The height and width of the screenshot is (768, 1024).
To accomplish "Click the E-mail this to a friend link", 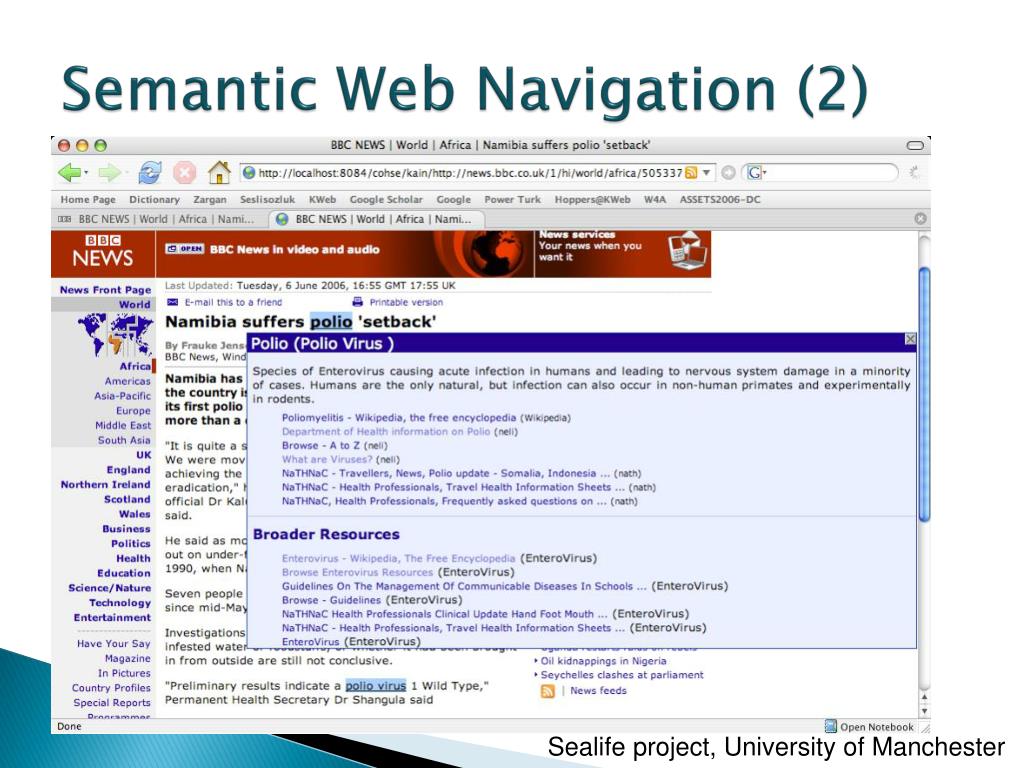I will pyautogui.click(x=233, y=302).
